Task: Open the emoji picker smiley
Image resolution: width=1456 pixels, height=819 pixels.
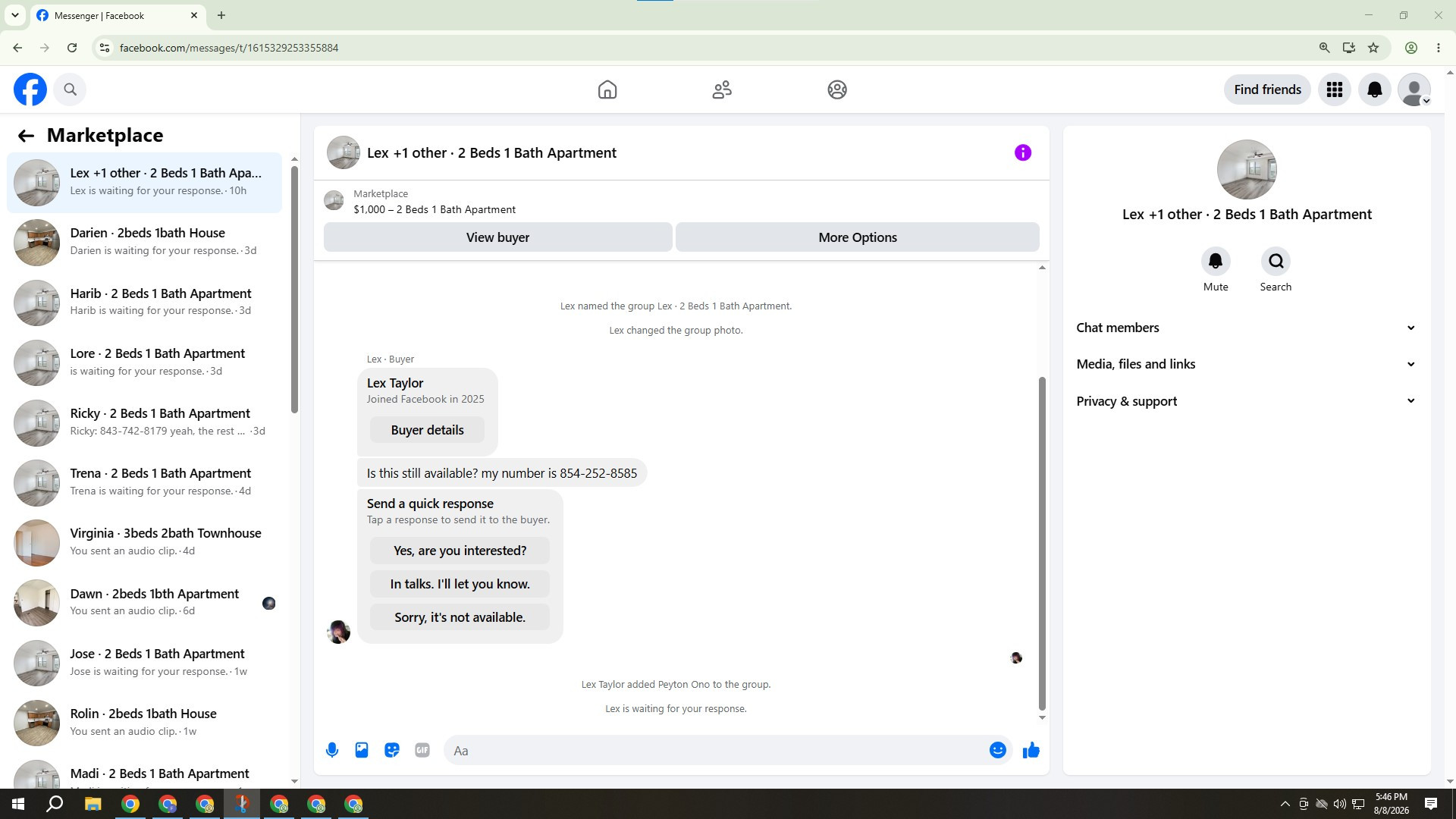Action: click(998, 751)
